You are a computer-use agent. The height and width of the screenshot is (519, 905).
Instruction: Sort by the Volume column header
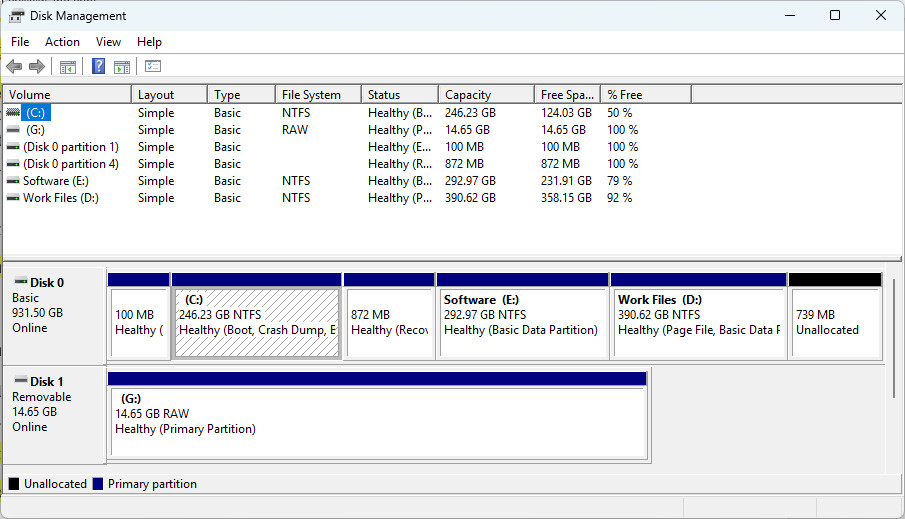coord(67,95)
